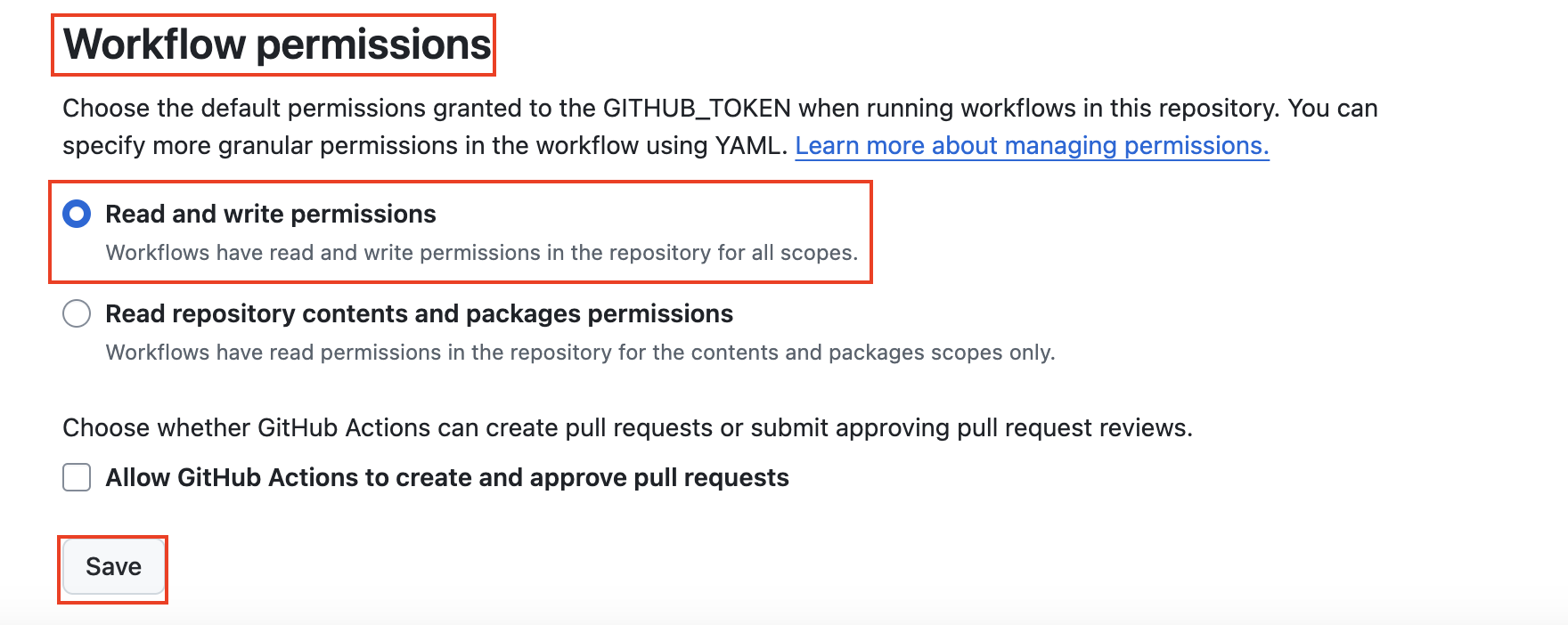Image resolution: width=1568 pixels, height=625 pixels.
Task: Click the empty unselected radio circle
Action: coord(77,313)
